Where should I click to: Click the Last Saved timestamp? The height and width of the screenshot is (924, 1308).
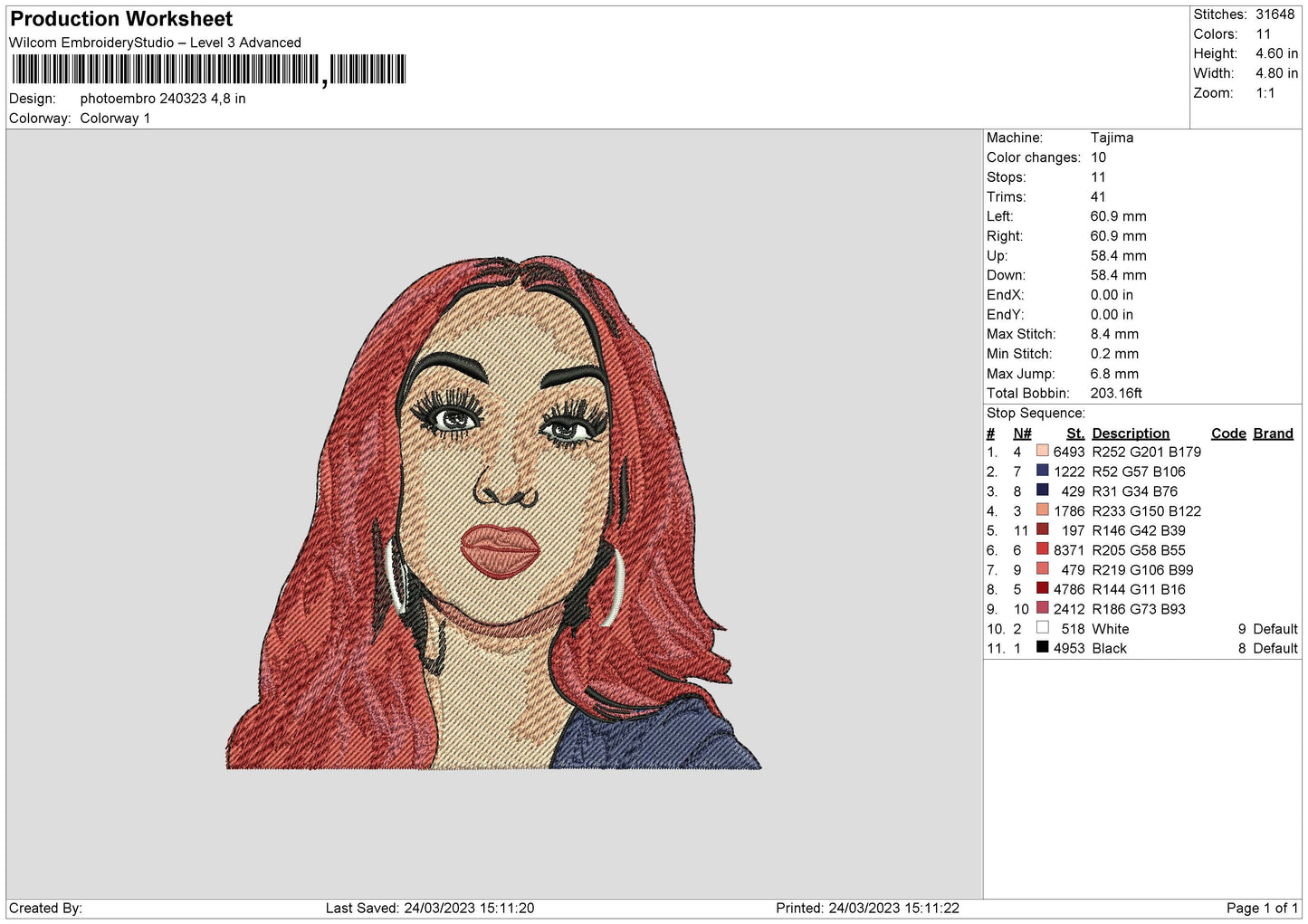[430, 909]
